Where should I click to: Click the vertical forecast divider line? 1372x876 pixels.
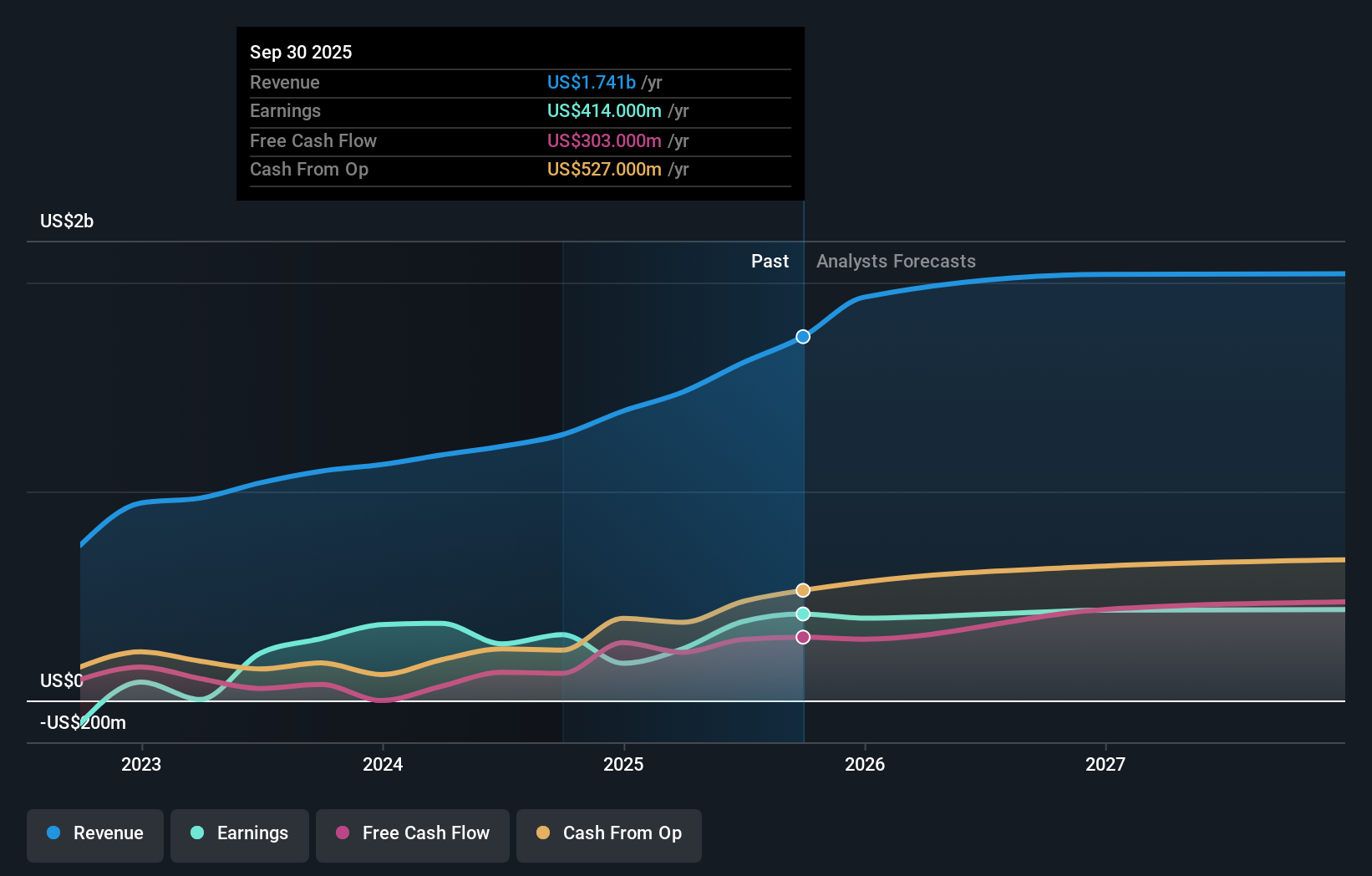pos(803,468)
